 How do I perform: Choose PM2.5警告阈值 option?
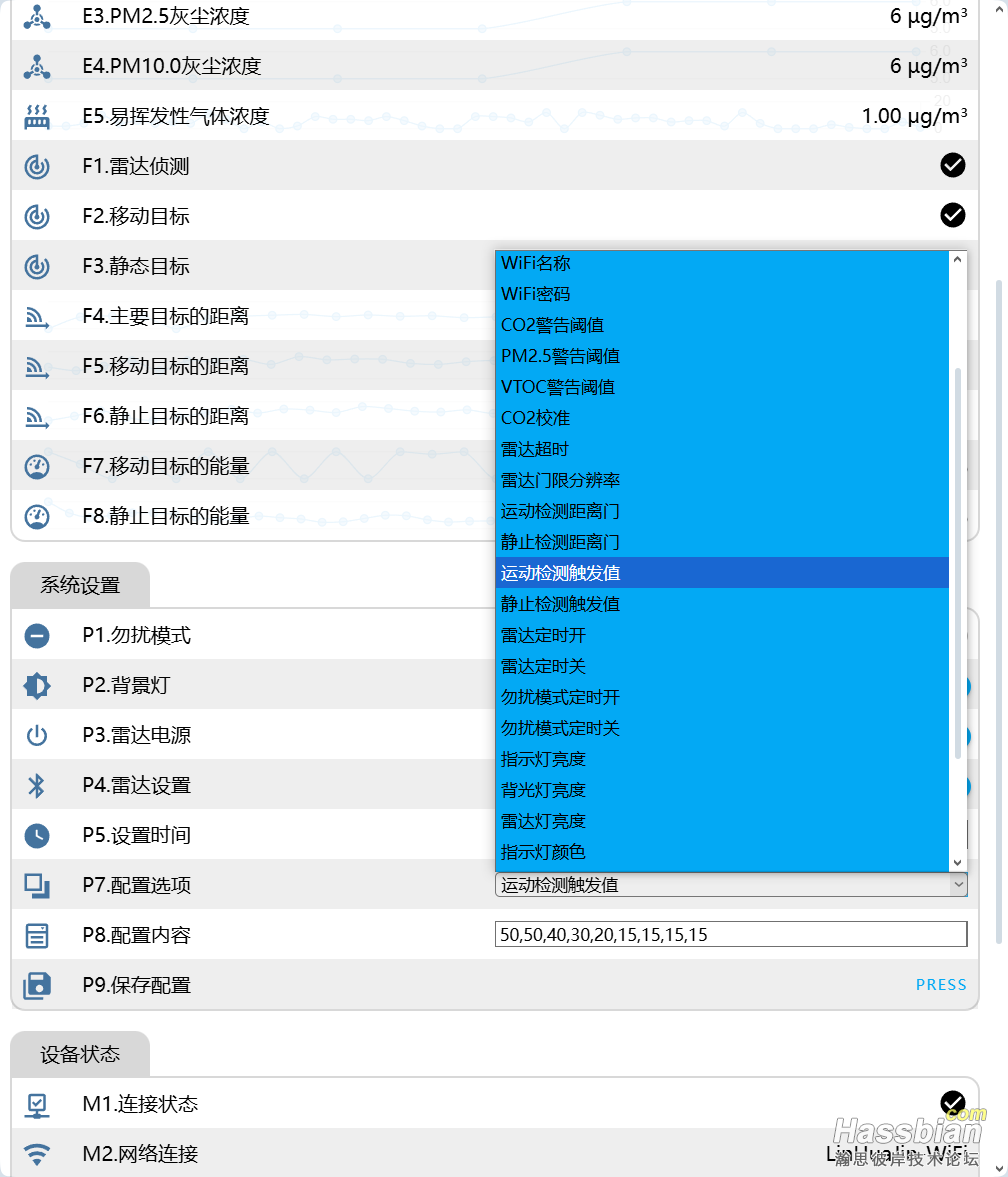[722, 356]
